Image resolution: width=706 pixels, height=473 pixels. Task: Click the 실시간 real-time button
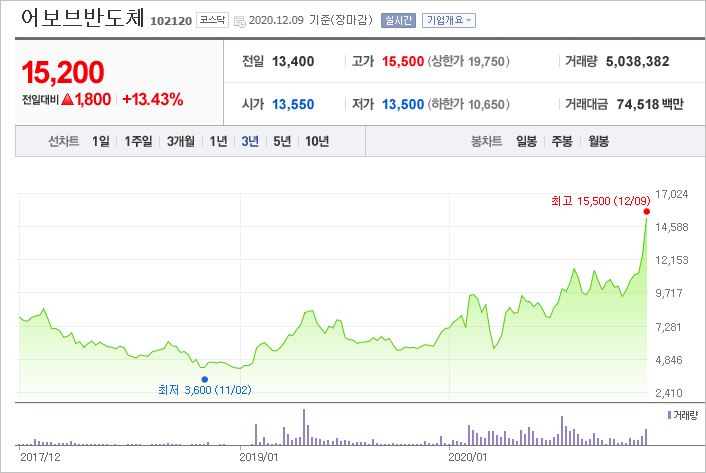click(x=398, y=20)
